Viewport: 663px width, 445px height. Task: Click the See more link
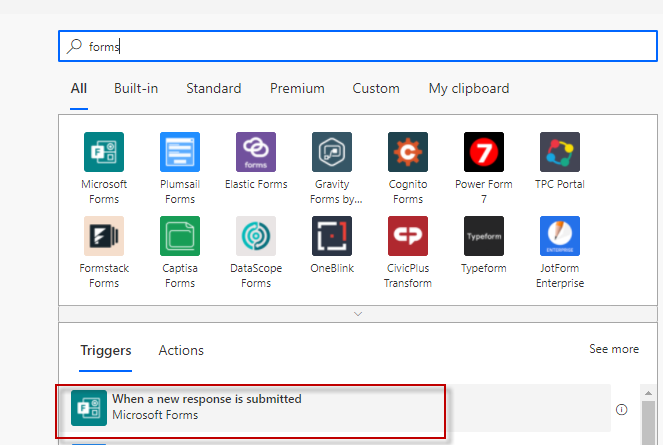coord(614,349)
